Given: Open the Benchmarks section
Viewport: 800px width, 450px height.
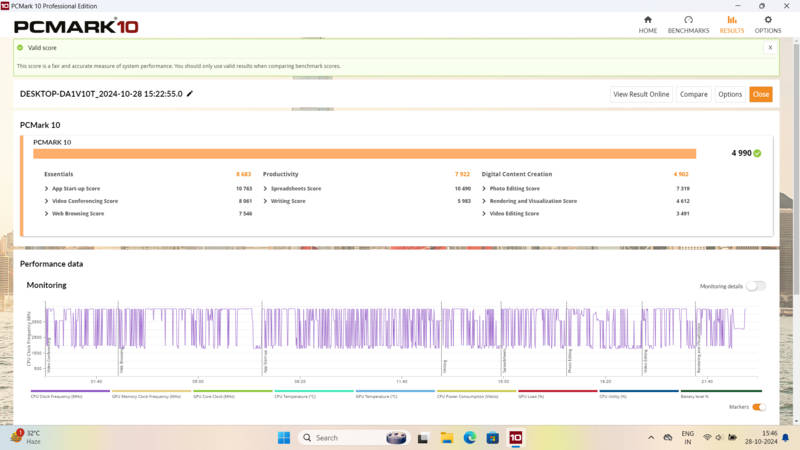Looking at the screenshot, I should [688, 24].
